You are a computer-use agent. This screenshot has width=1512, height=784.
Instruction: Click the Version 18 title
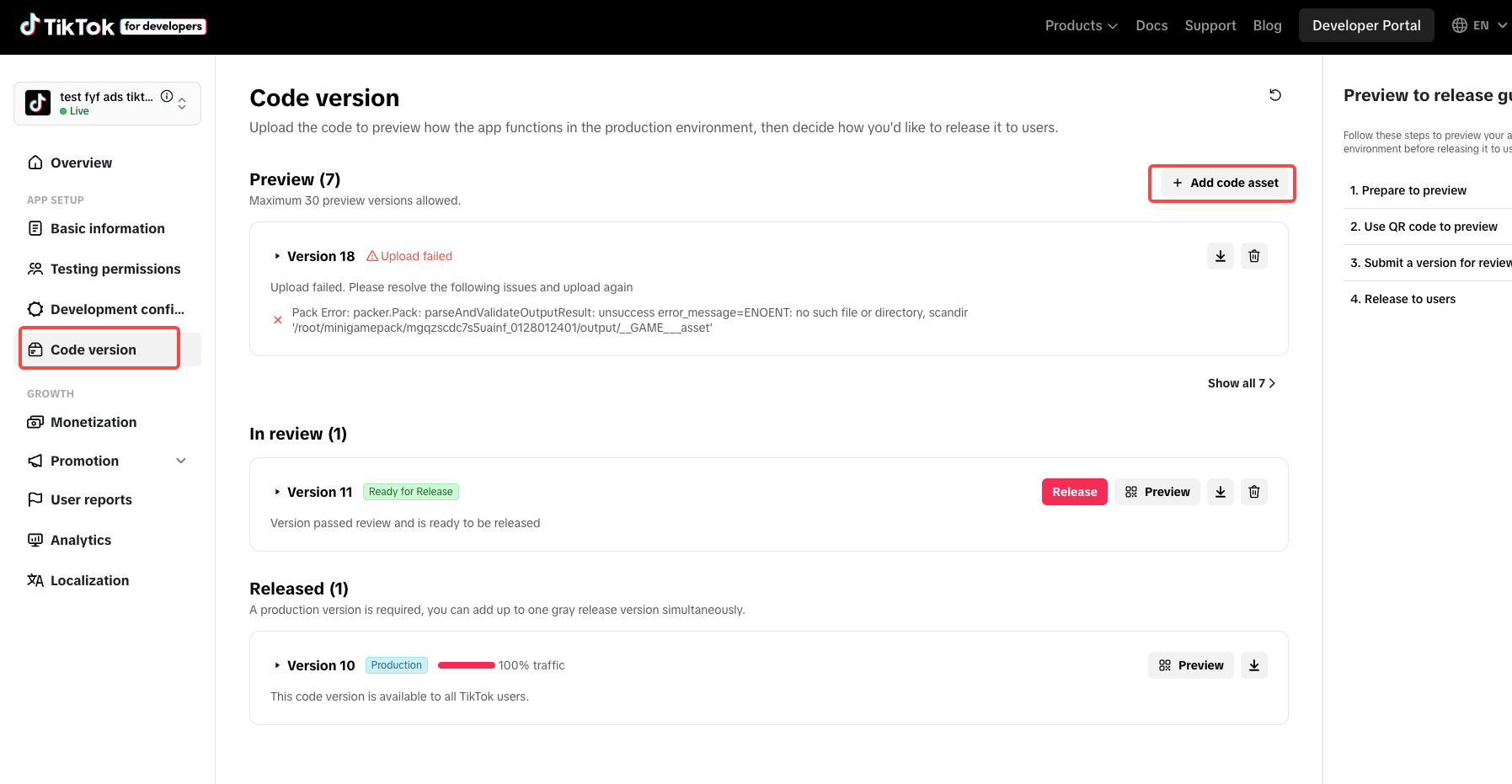[321, 256]
